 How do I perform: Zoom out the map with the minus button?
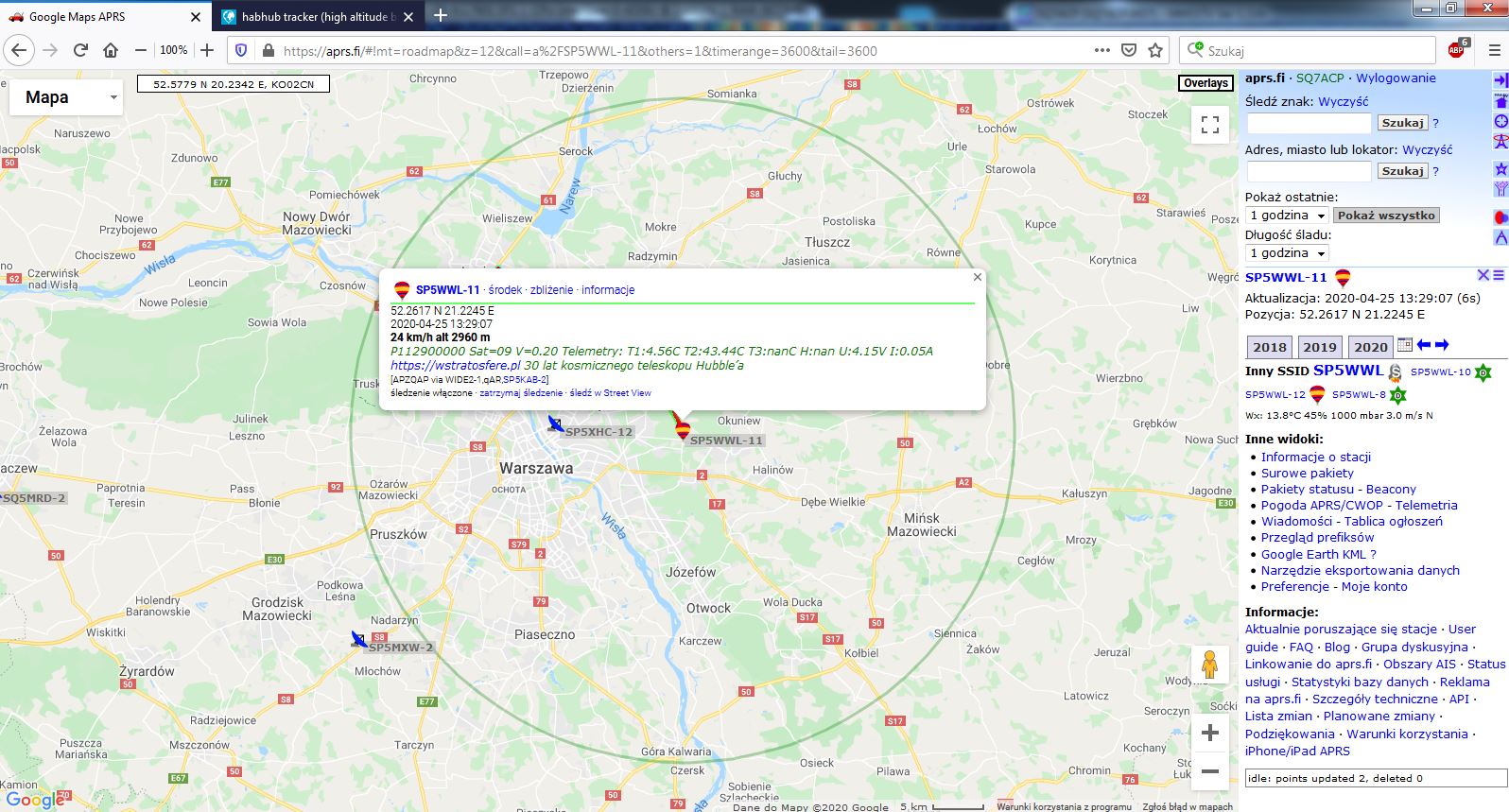click(x=1209, y=771)
